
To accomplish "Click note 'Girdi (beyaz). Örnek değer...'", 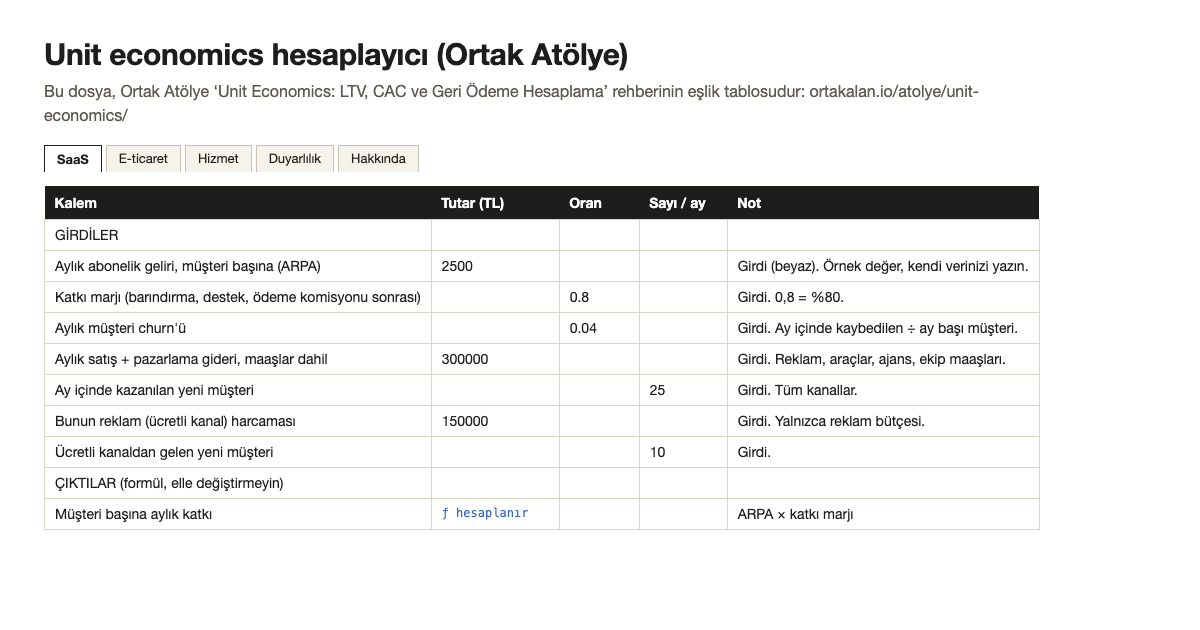I will 883,266.
